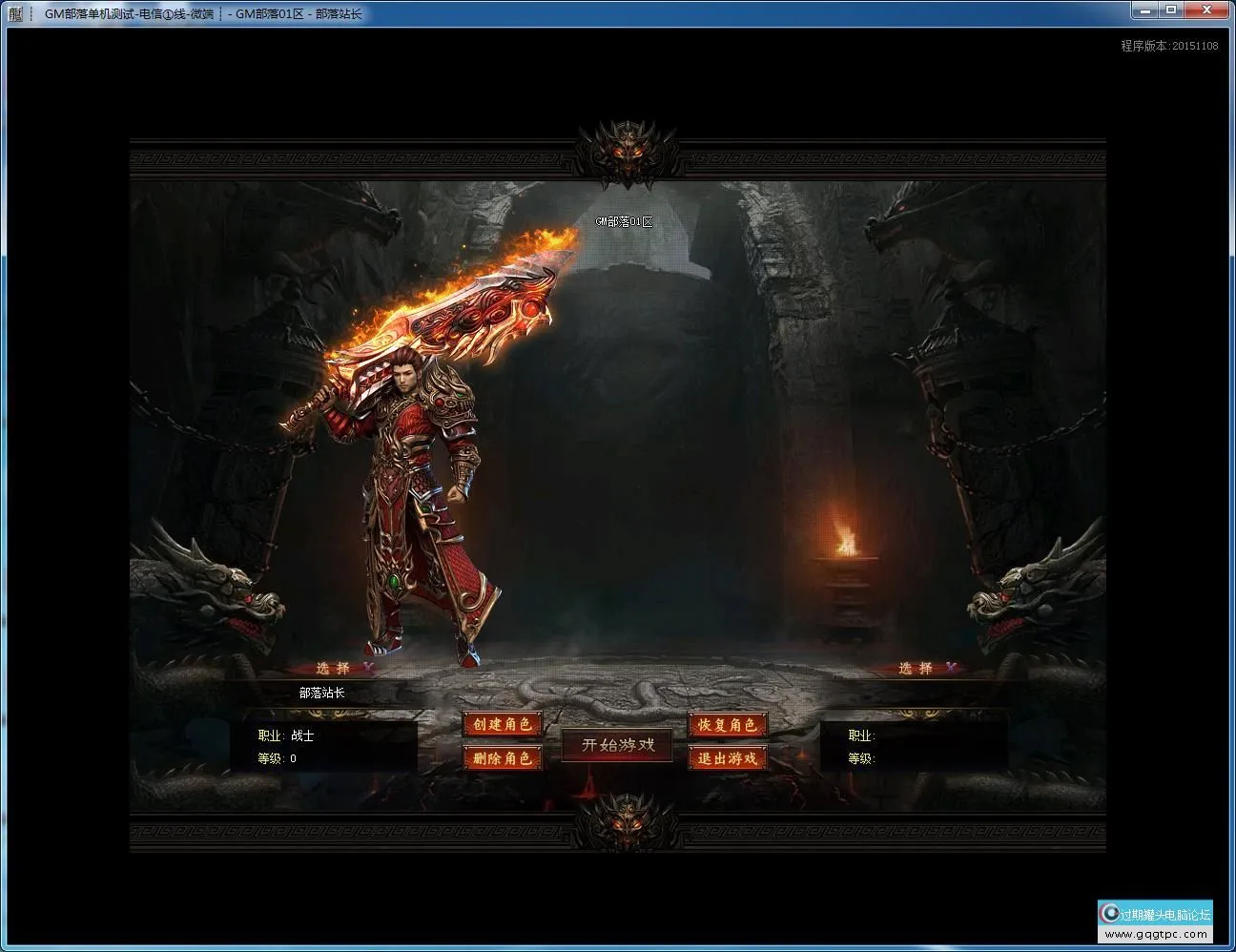Click the burning brazier torch

click(x=843, y=540)
